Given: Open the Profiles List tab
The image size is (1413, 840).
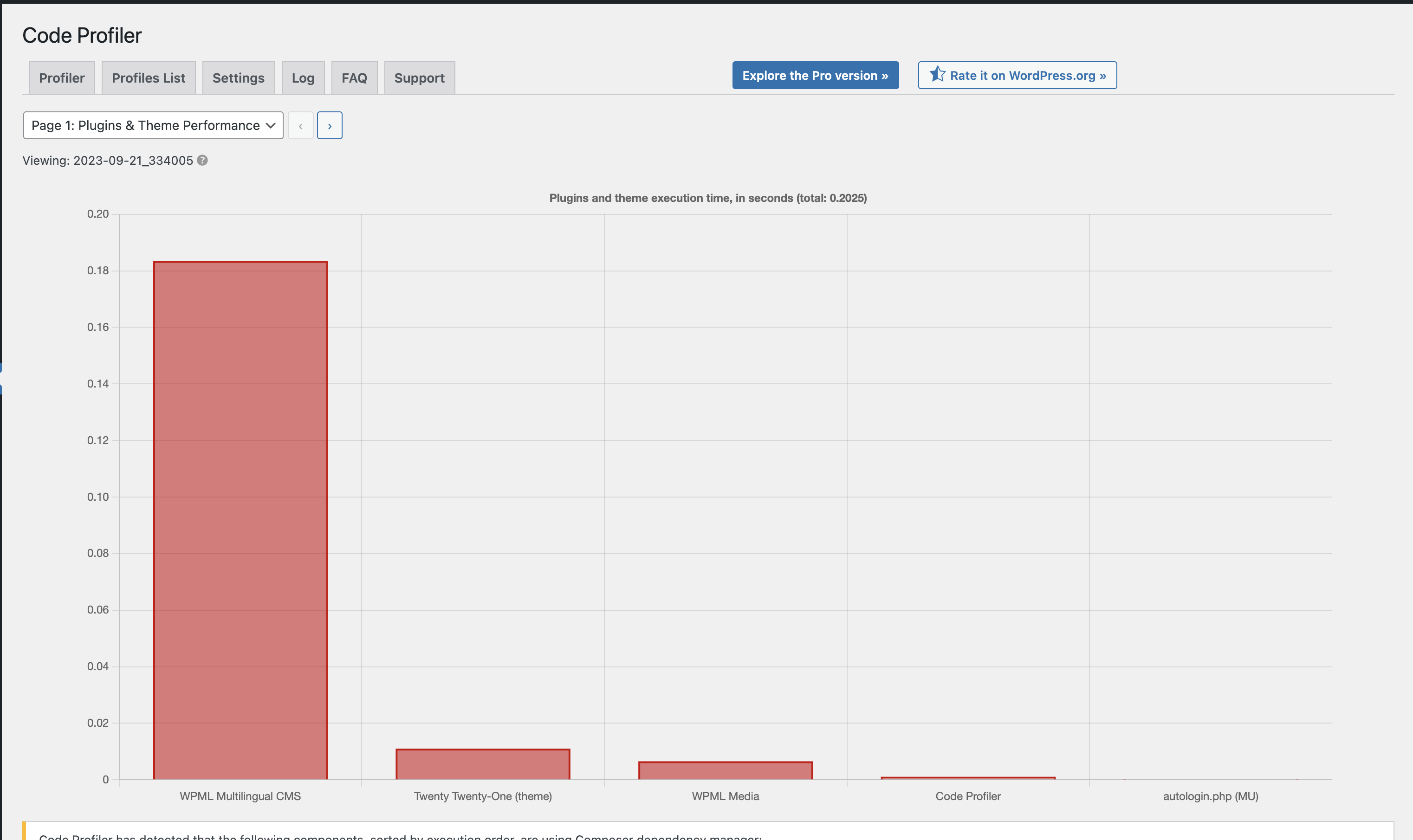Looking at the screenshot, I should [149, 78].
